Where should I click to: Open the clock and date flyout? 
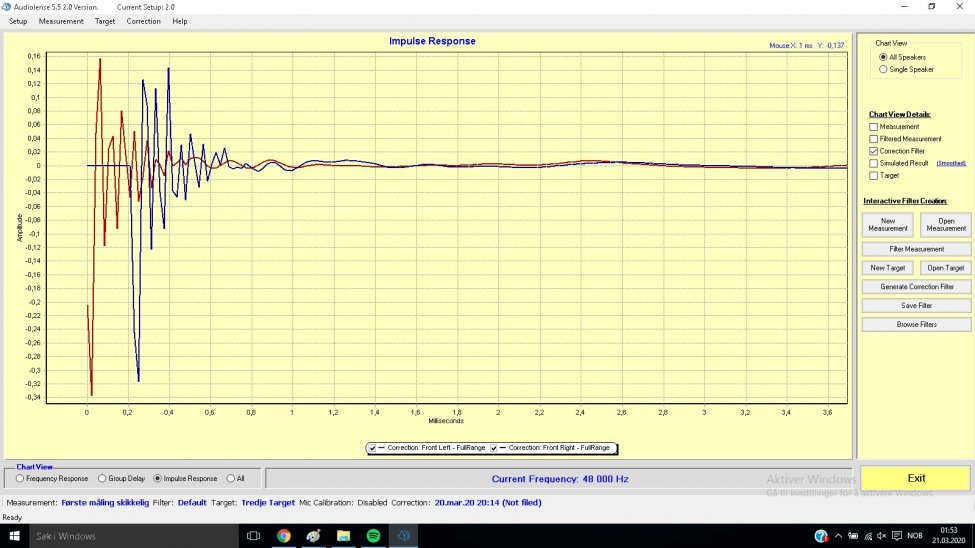pyautogui.click(x=948, y=536)
